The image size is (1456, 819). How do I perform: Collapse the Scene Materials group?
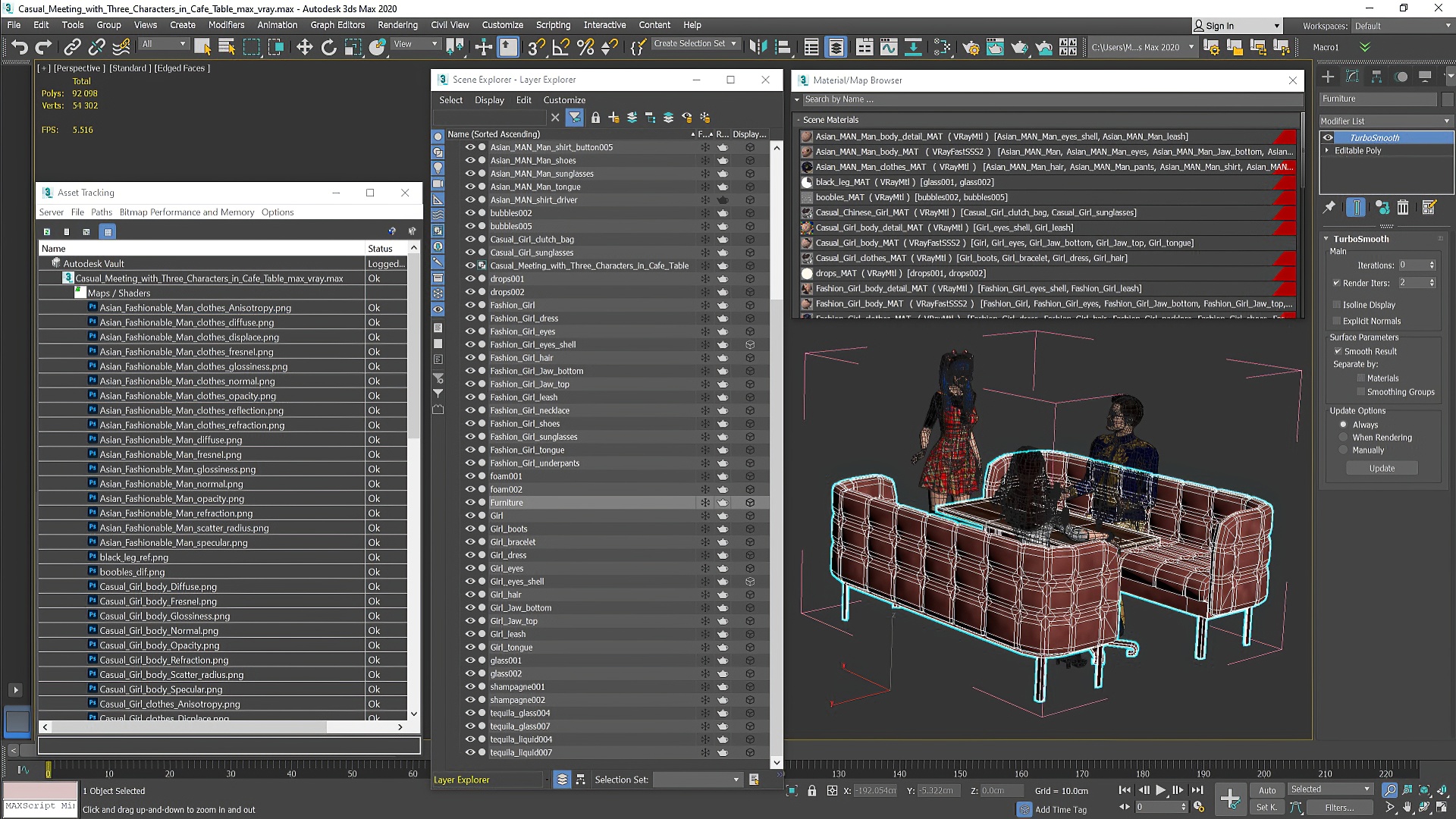pyautogui.click(x=799, y=120)
